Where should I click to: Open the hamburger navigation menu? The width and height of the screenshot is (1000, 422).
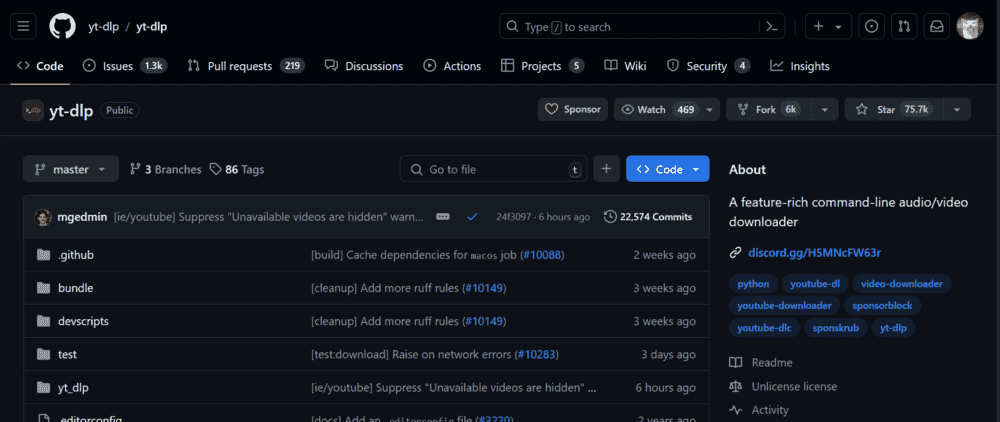(x=25, y=26)
